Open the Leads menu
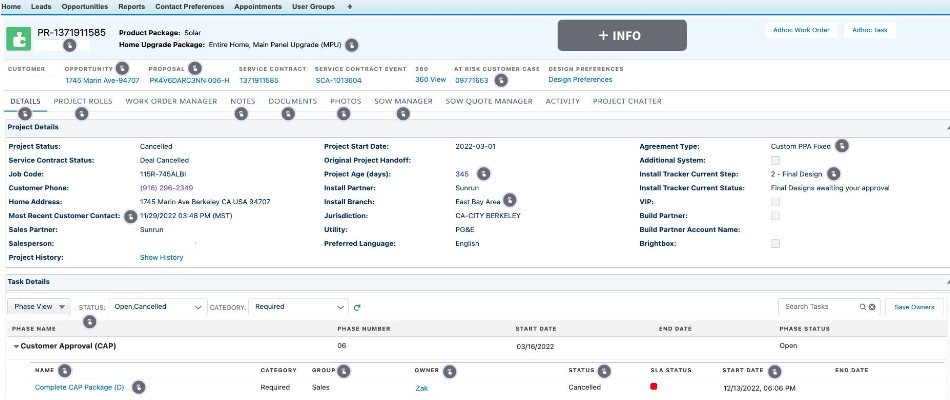 click(41, 7)
